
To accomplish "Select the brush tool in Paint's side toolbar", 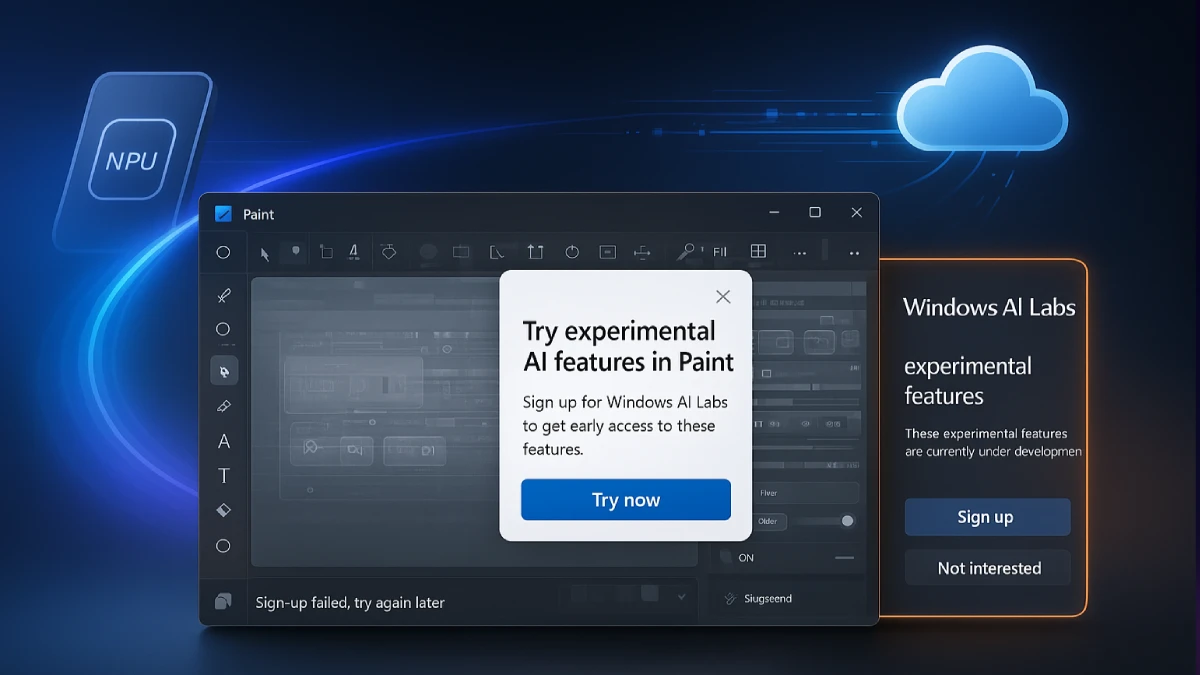I will 224,295.
